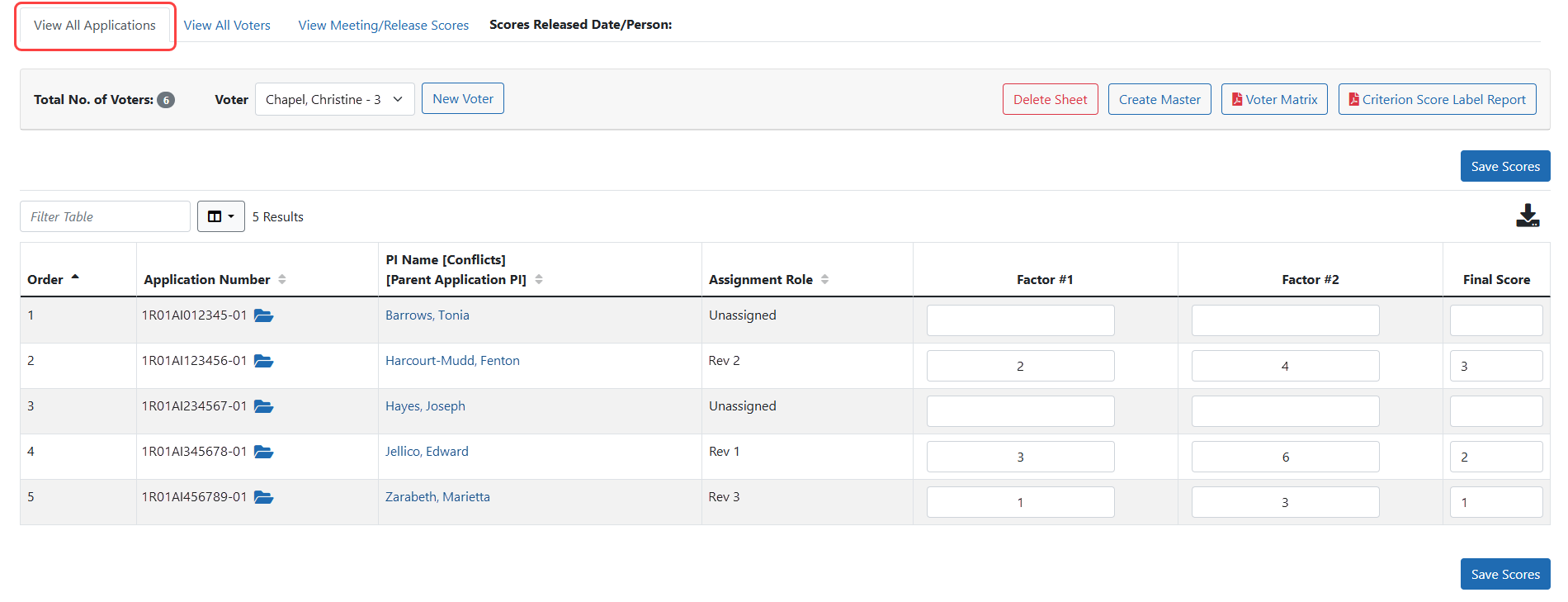Open the Voter selection dropdown
Screen dimensions: 1568x602
pos(335,99)
